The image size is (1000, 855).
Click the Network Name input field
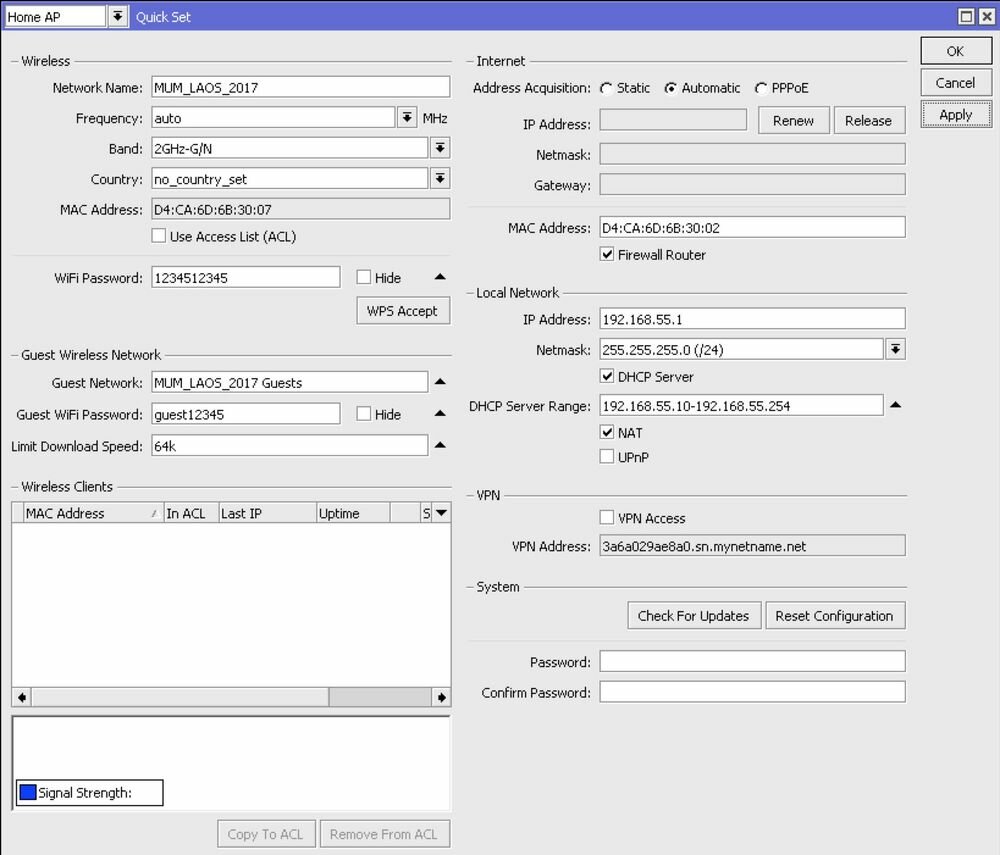(300, 87)
